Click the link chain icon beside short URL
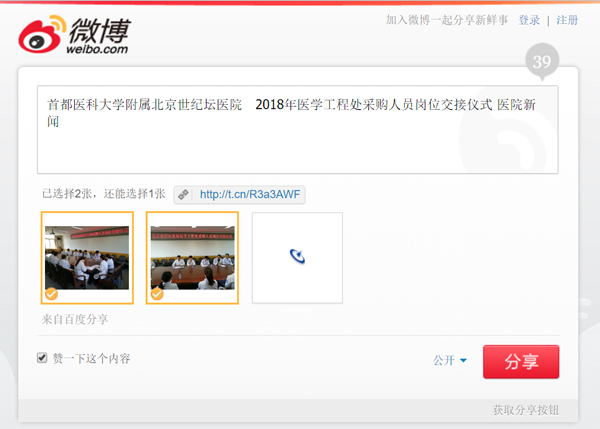Screen dimensions: 600x429 coord(183,194)
